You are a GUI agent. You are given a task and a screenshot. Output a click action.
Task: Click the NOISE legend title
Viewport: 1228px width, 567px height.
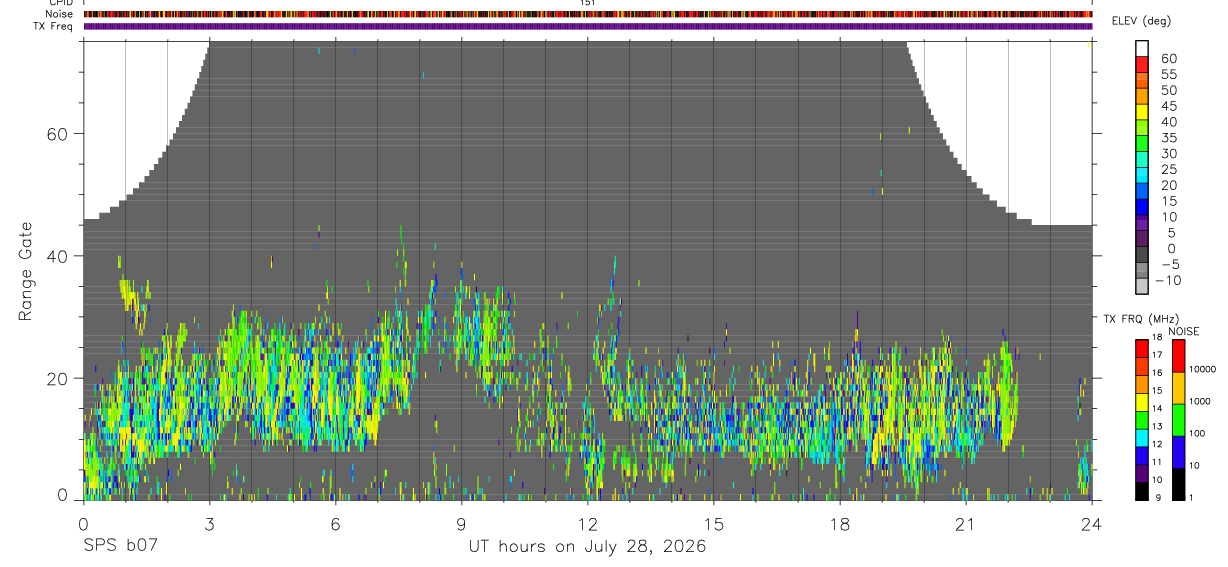[1183, 331]
